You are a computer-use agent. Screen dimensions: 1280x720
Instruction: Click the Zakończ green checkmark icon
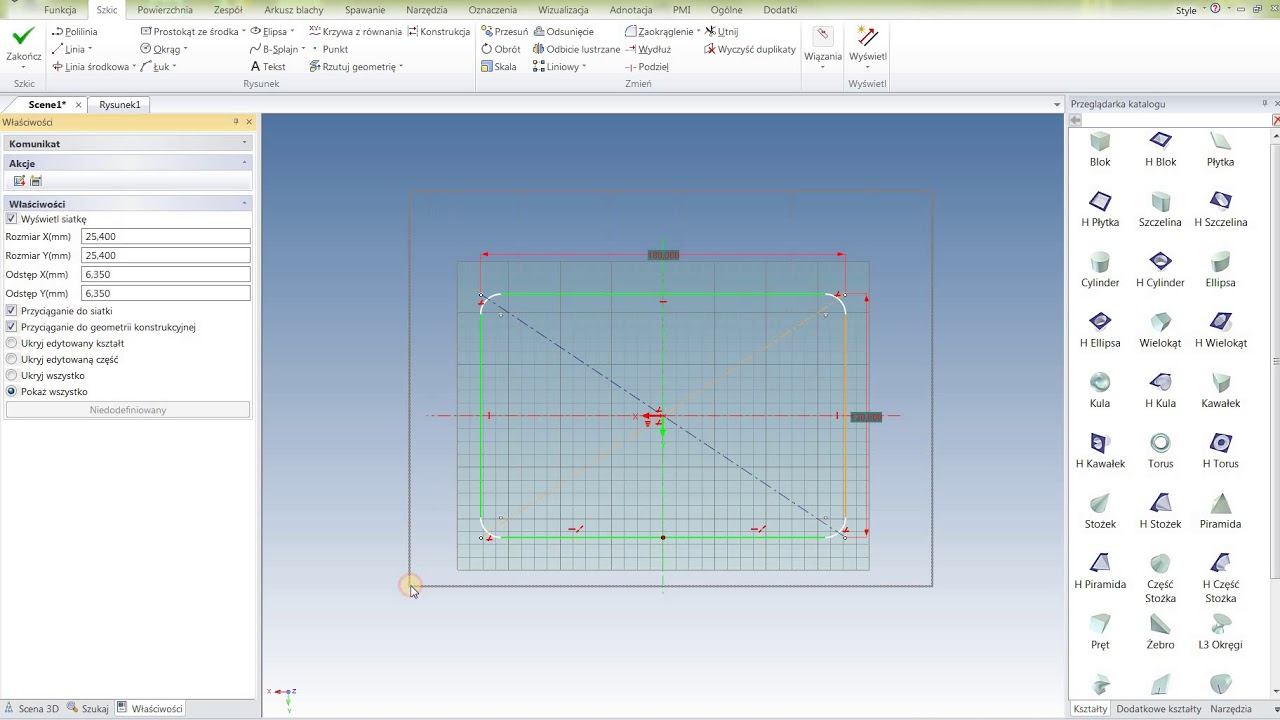click(x=23, y=36)
